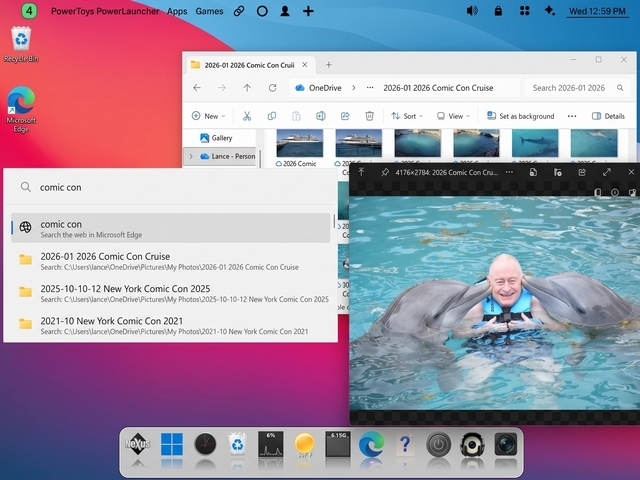Click the four-dots grid icon in top bar

point(524,11)
